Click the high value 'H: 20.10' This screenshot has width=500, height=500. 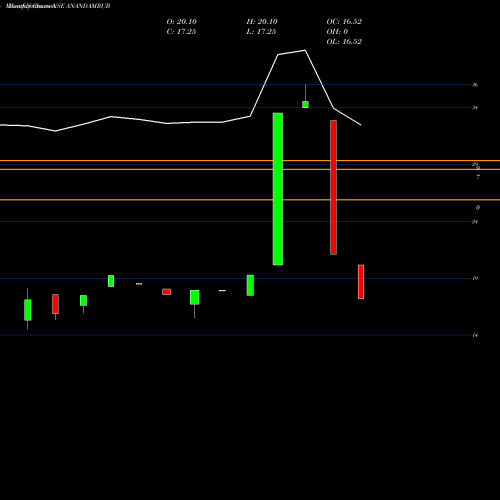[x=262, y=22]
